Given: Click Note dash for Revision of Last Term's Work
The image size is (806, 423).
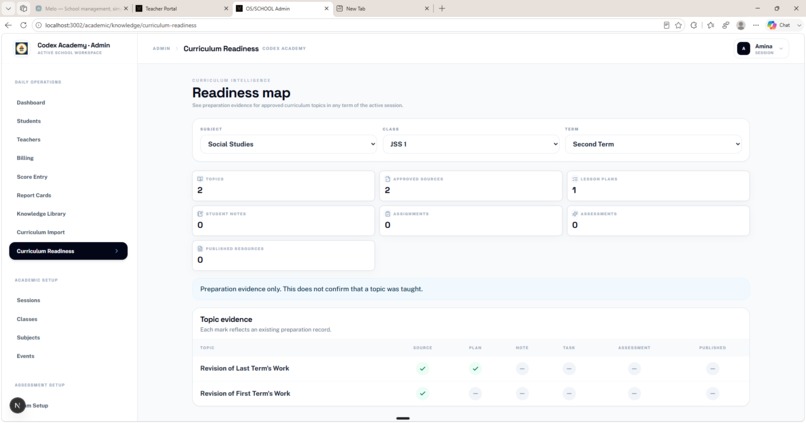Looking at the screenshot, I should click(x=522, y=369).
